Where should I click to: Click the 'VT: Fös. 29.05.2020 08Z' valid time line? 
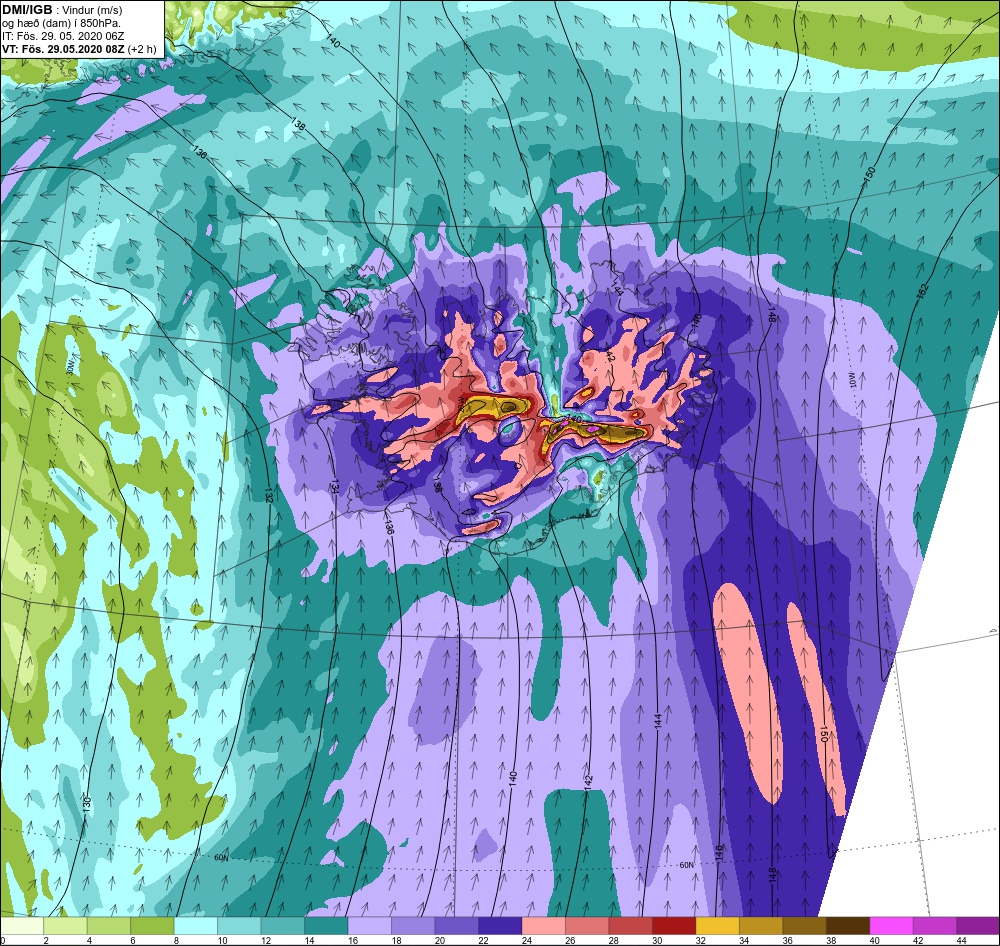point(65,49)
